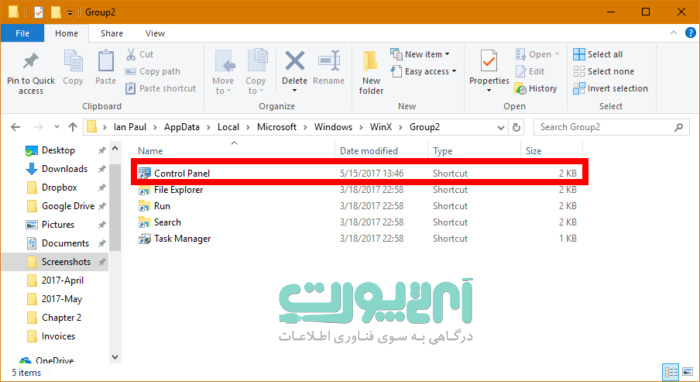Switch to Large icons view
This screenshot has height=382, width=700.
coord(688,372)
